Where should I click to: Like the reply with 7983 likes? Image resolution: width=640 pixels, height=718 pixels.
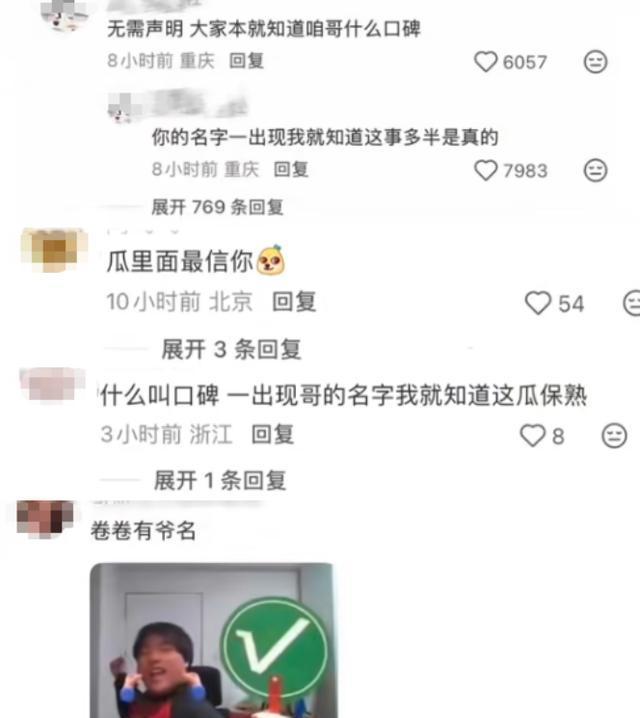click(x=486, y=170)
